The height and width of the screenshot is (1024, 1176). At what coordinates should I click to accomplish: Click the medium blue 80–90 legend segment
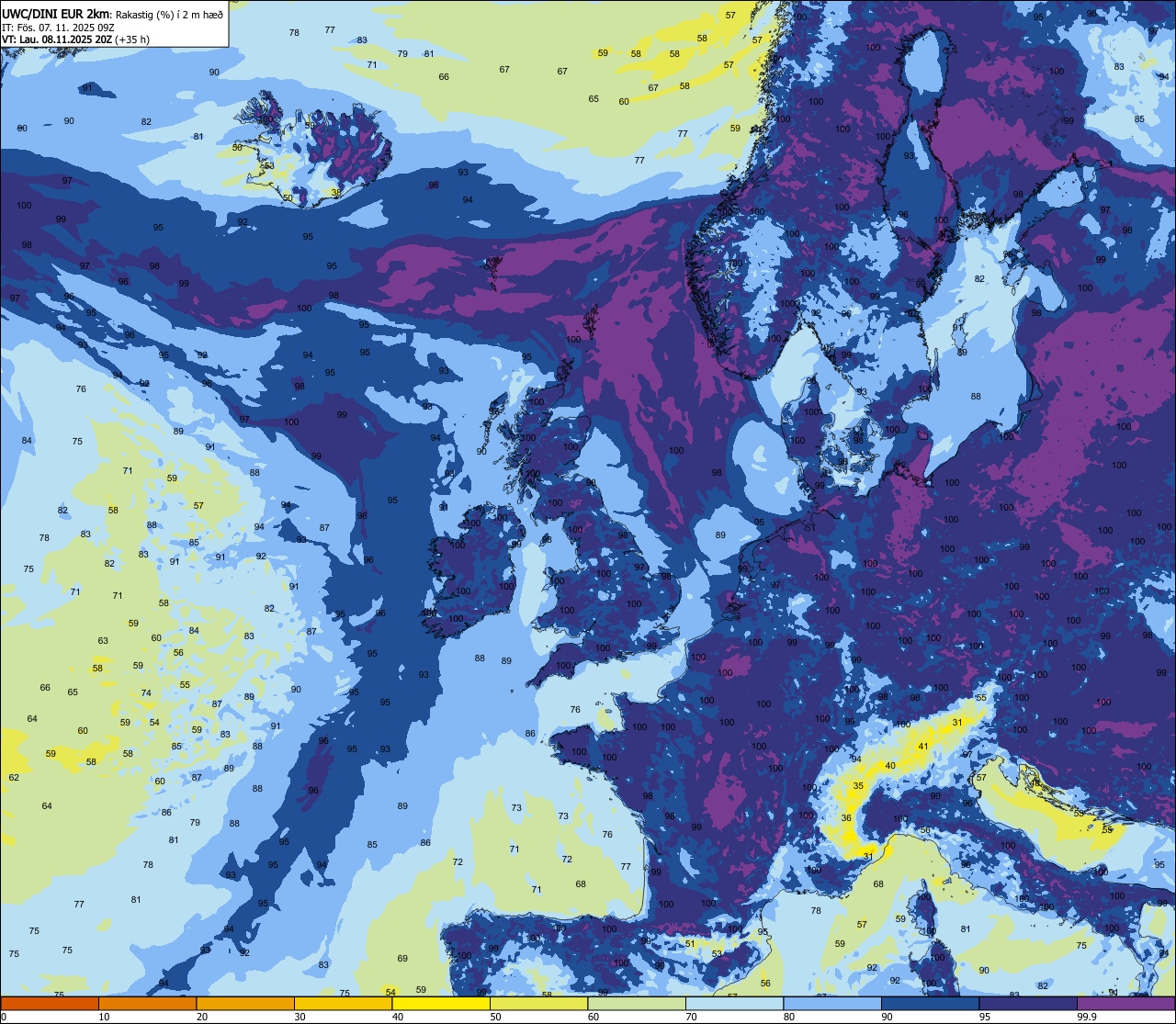832,1003
